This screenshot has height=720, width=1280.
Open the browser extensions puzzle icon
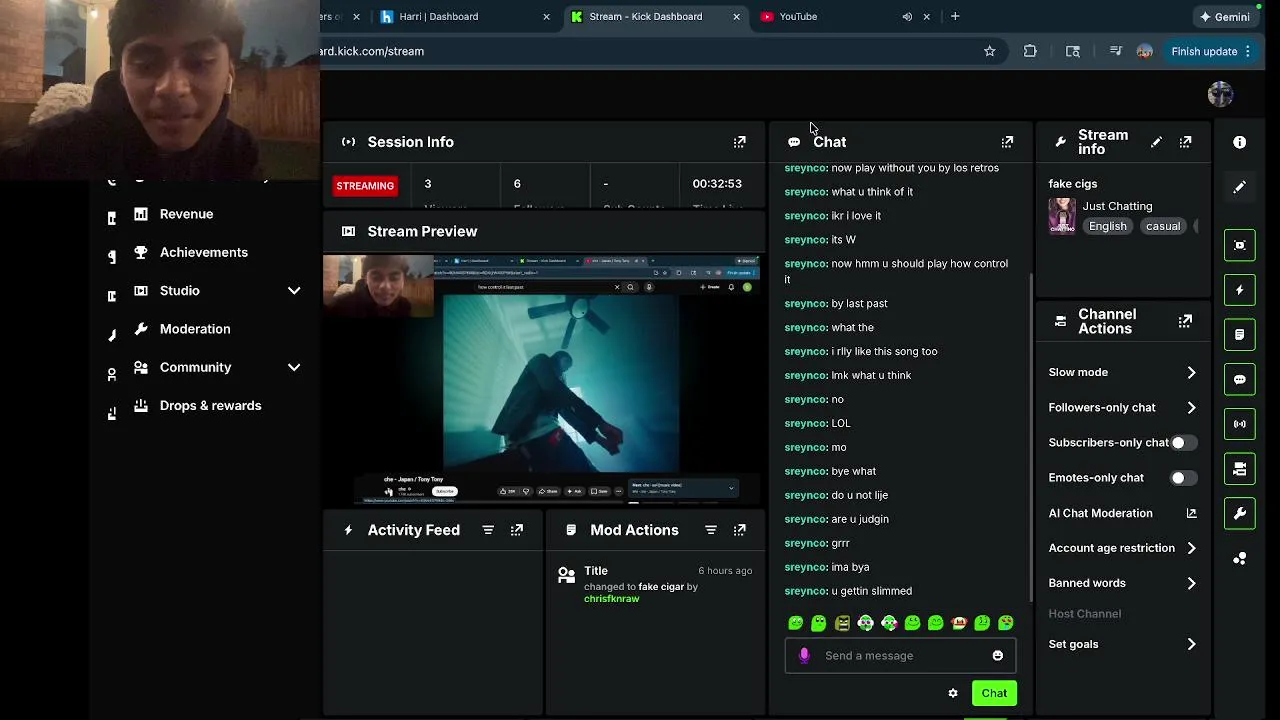pos(1030,51)
